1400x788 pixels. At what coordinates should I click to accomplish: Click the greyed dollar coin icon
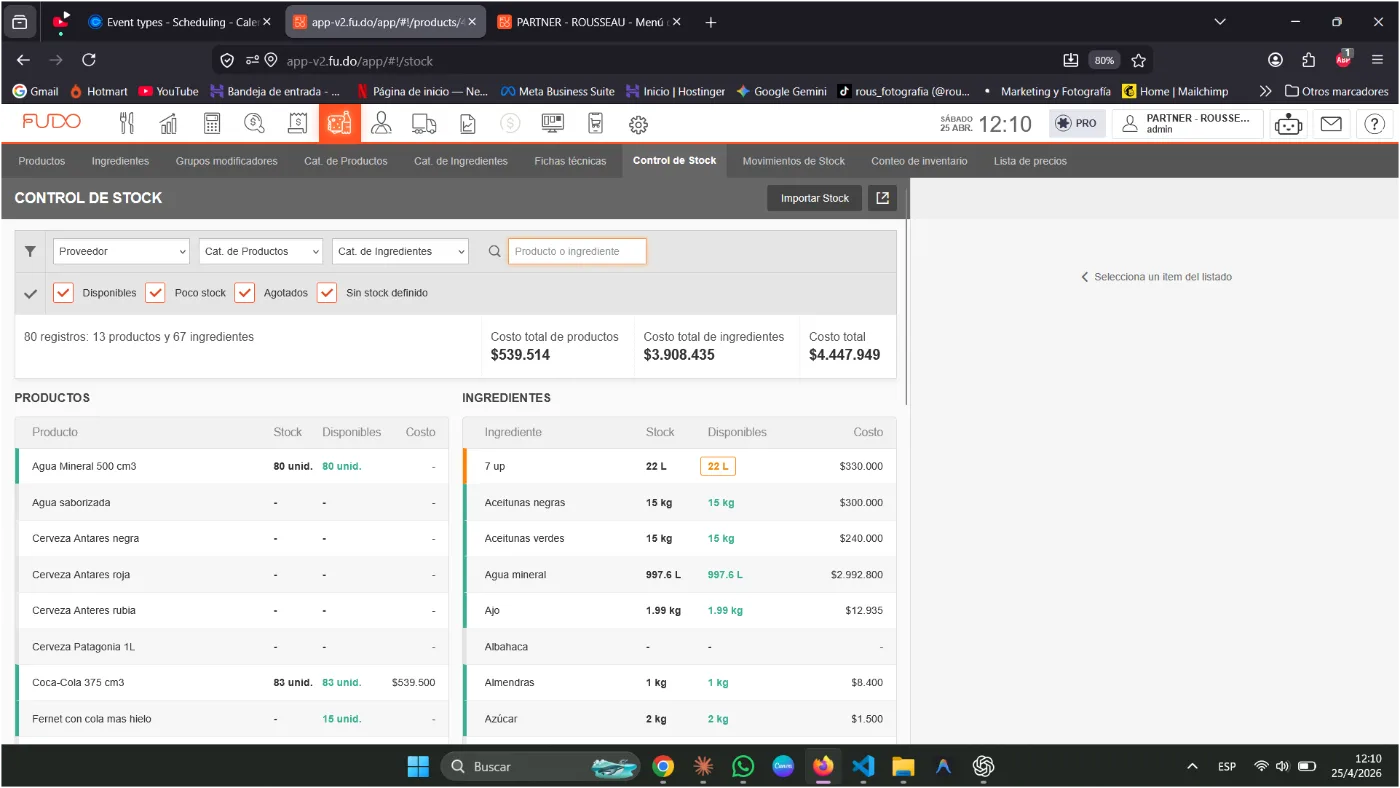[x=510, y=124]
